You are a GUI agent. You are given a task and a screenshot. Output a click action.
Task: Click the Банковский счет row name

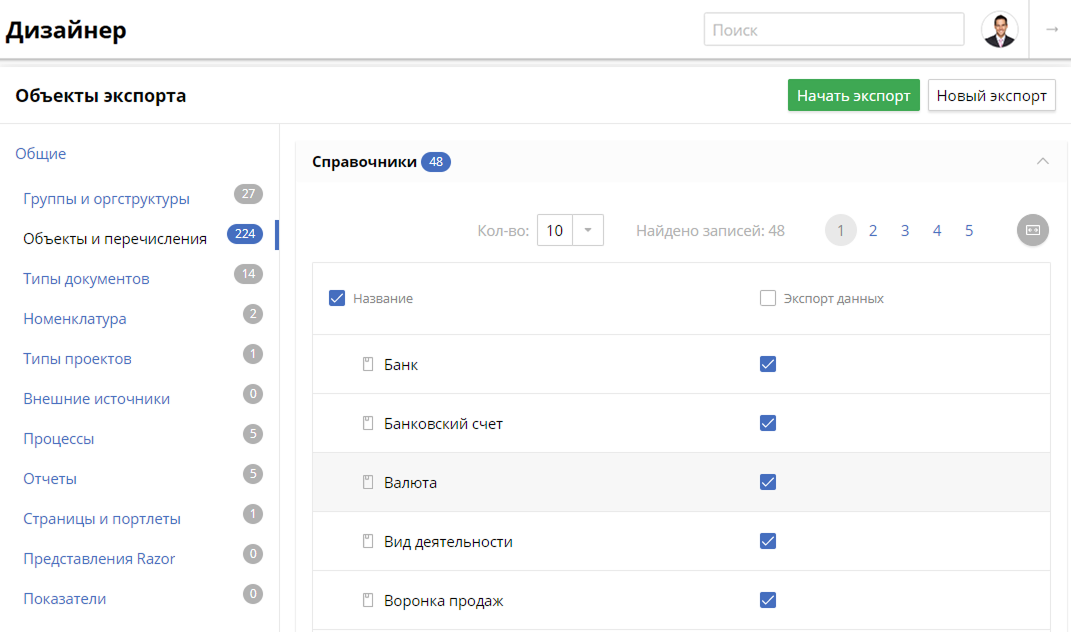(443, 424)
